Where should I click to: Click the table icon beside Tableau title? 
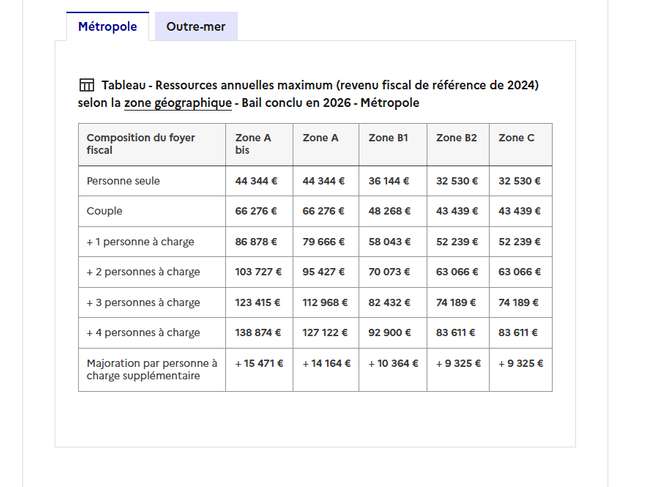(x=87, y=85)
